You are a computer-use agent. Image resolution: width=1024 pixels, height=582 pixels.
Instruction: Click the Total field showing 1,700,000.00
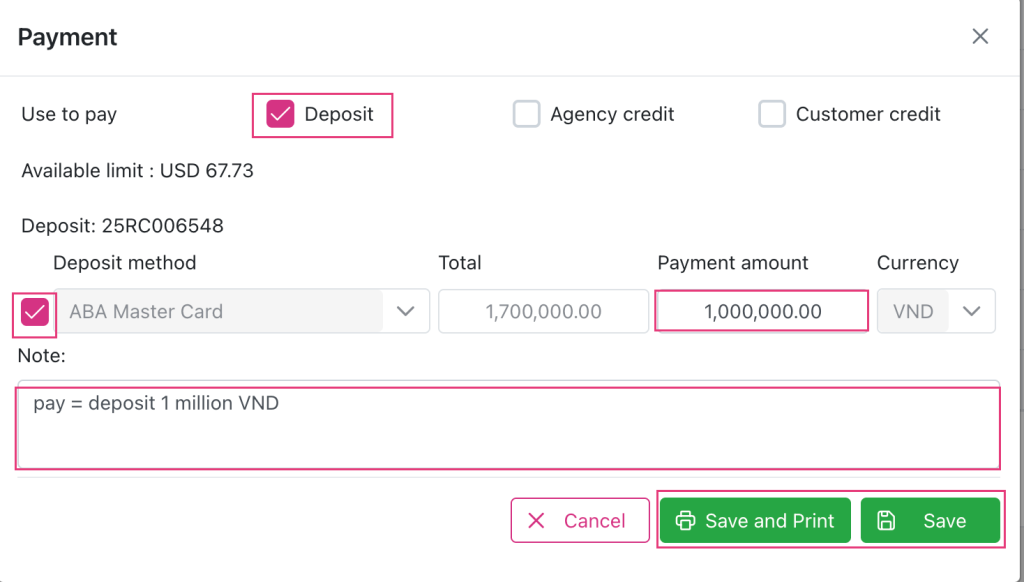543,312
